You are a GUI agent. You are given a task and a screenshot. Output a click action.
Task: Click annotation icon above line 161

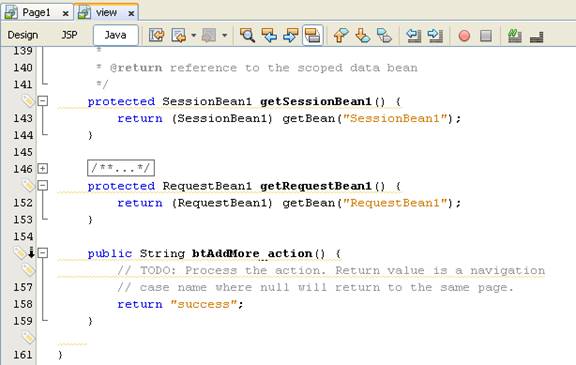(28, 337)
